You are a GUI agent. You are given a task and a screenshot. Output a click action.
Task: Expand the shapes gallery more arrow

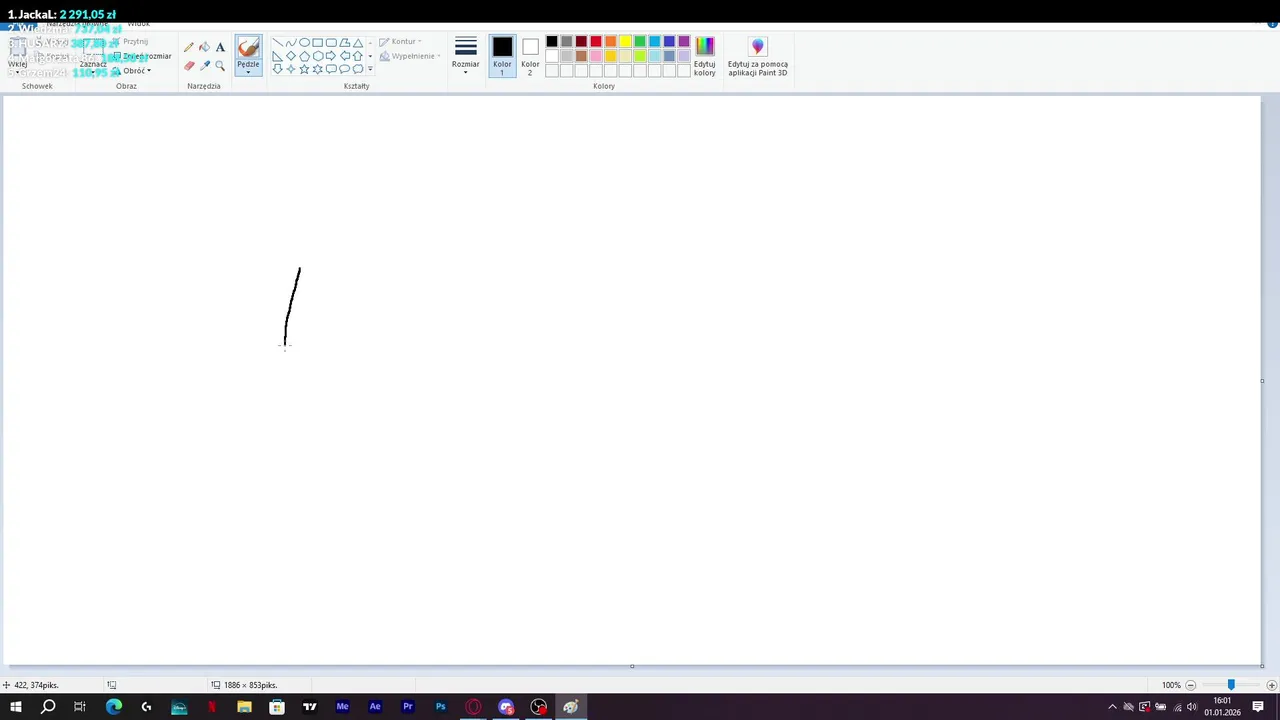[x=370, y=69]
